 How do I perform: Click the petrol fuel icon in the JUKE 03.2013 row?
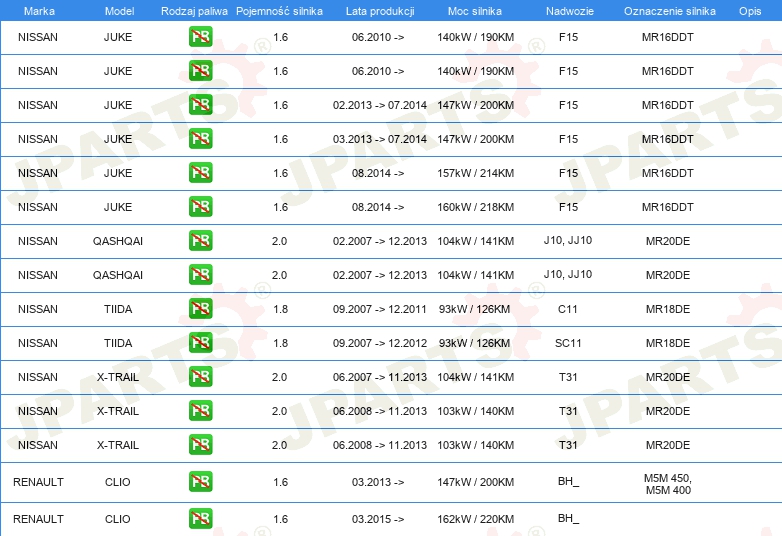[x=200, y=139]
